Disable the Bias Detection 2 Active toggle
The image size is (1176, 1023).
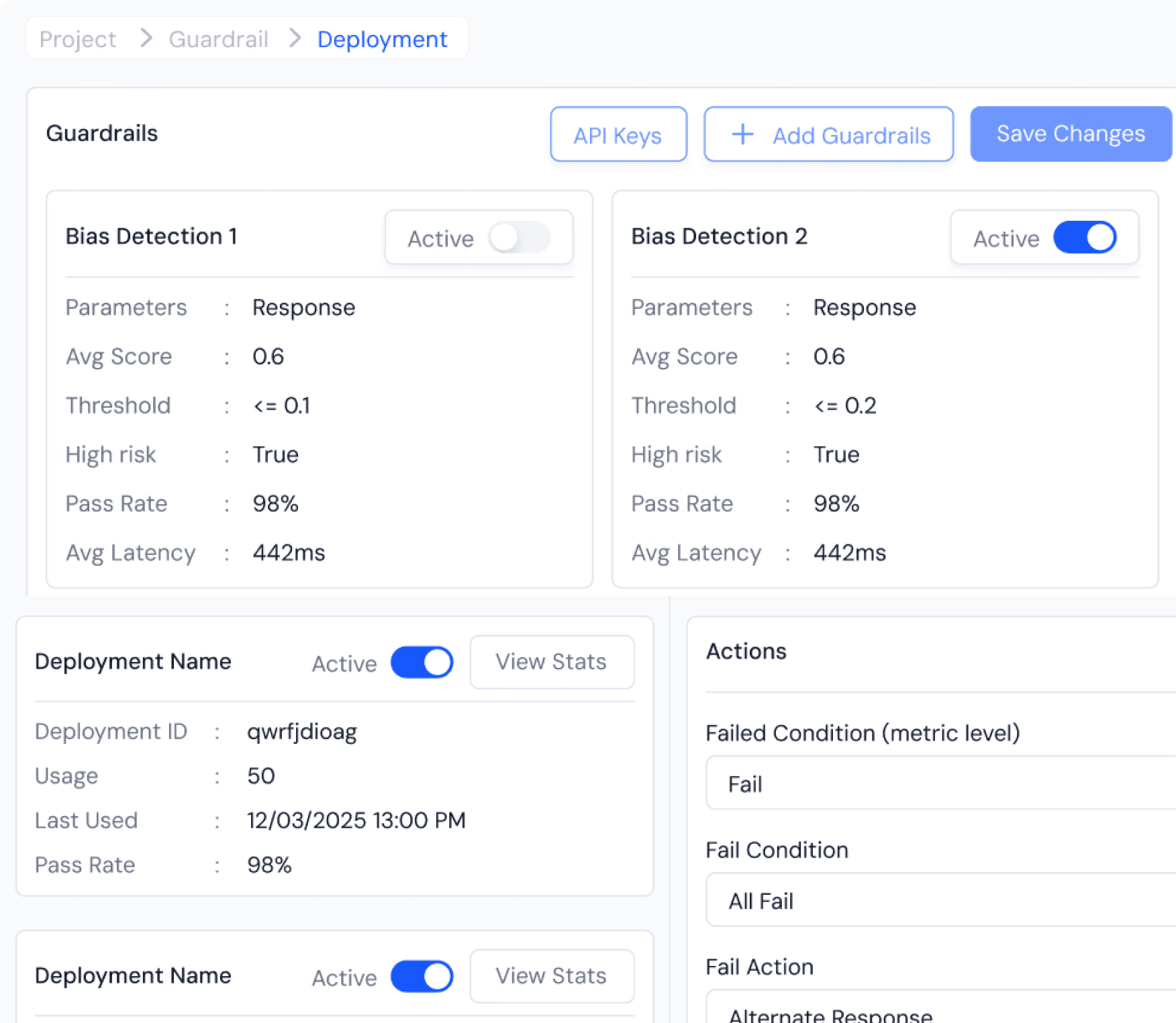[1085, 238]
